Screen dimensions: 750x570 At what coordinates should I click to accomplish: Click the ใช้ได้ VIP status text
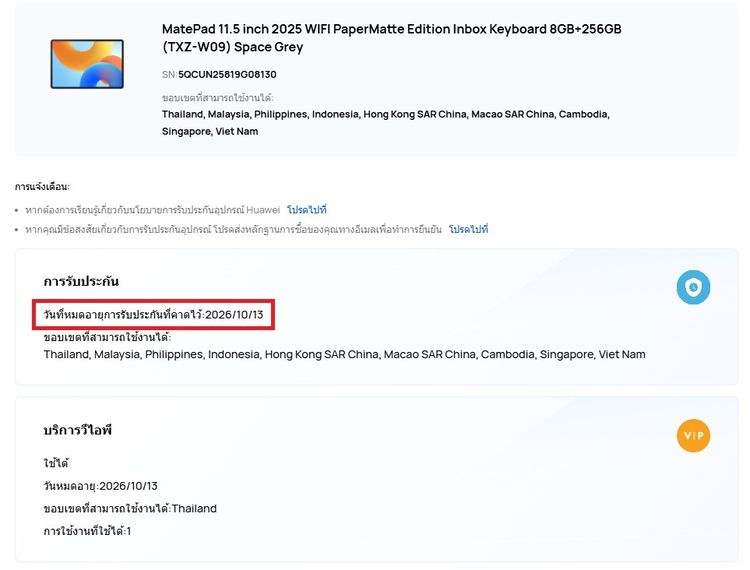click(x=55, y=463)
